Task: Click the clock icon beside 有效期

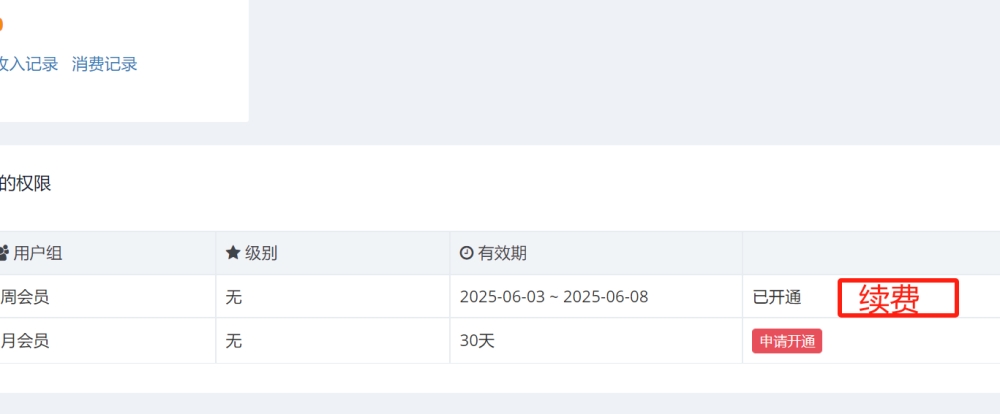Action: (x=466, y=253)
